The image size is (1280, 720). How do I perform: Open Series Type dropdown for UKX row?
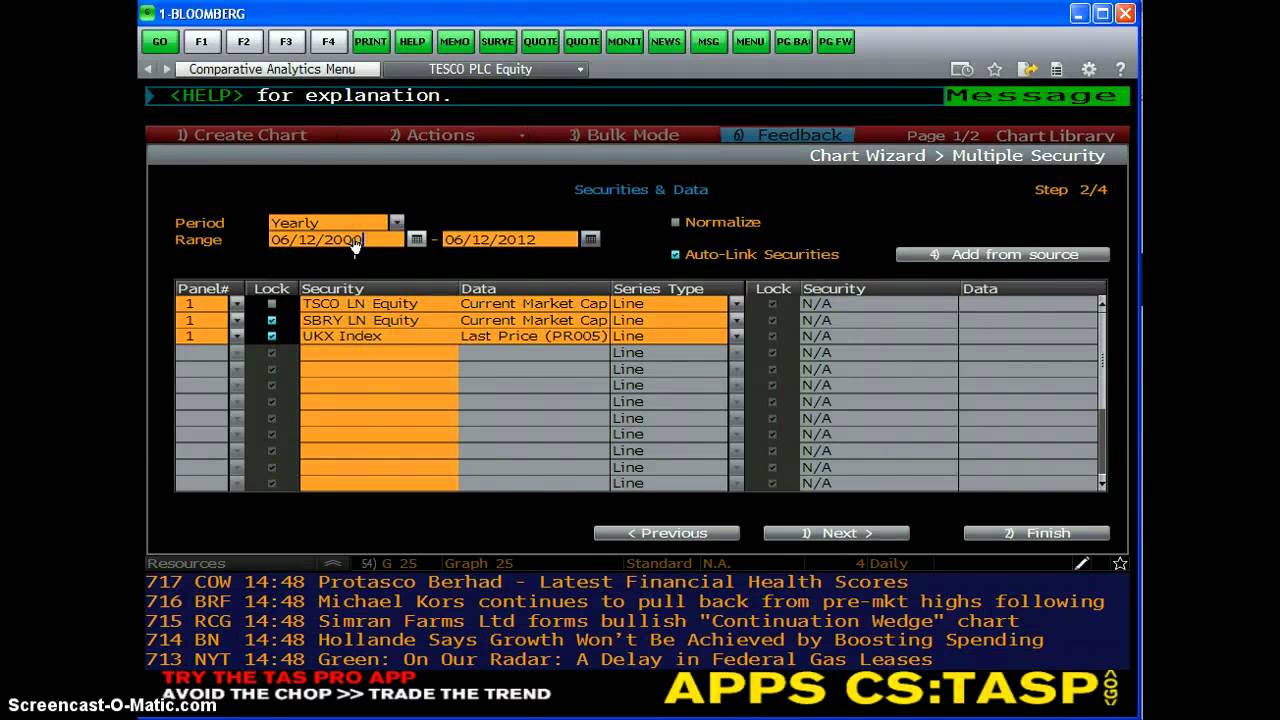pyautogui.click(x=736, y=336)
